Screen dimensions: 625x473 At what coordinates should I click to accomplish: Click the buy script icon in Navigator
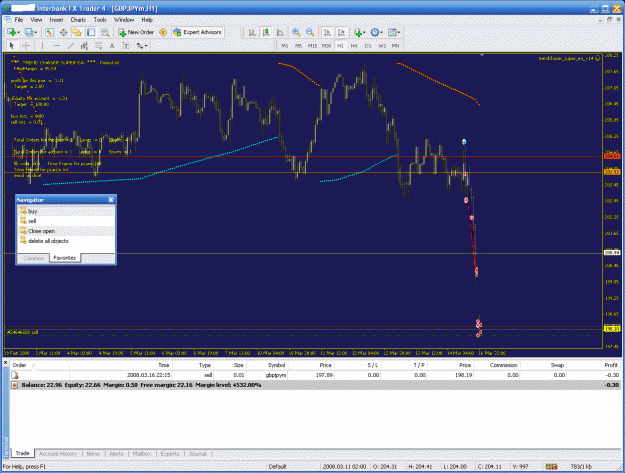pyautogui.click(x=23, y=211)
